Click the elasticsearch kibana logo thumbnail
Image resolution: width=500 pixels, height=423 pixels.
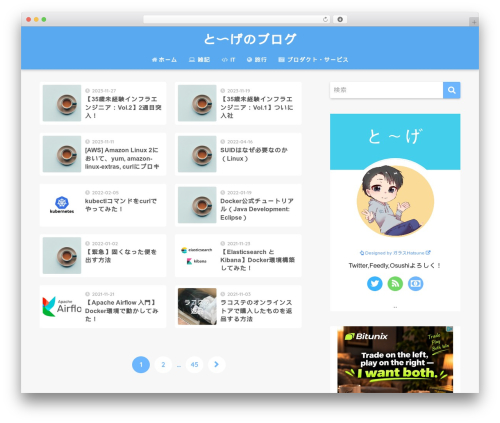click(x=197, y=256)
